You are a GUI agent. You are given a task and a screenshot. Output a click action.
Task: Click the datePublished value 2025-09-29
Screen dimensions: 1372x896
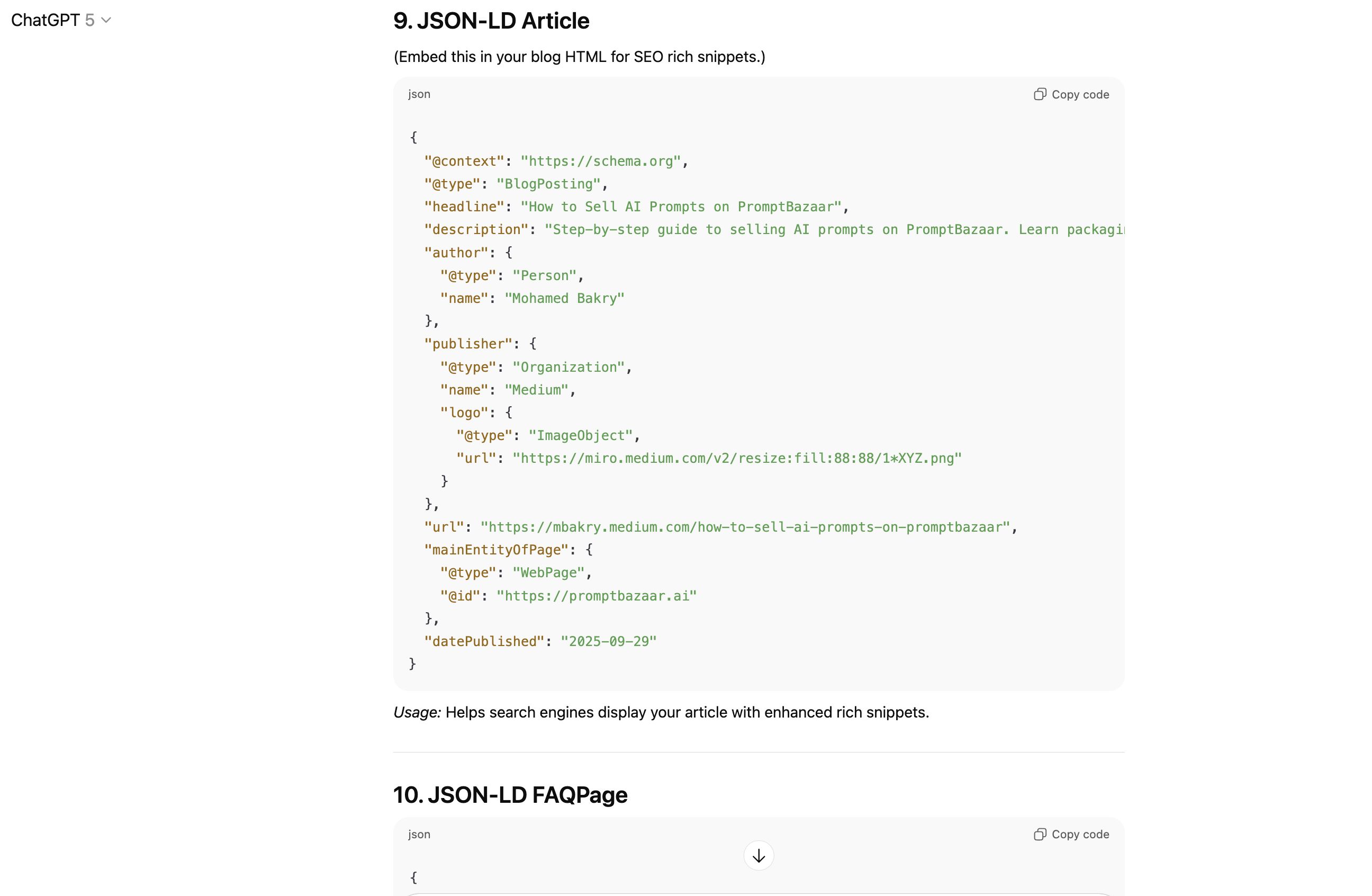(x=608, y=641)
